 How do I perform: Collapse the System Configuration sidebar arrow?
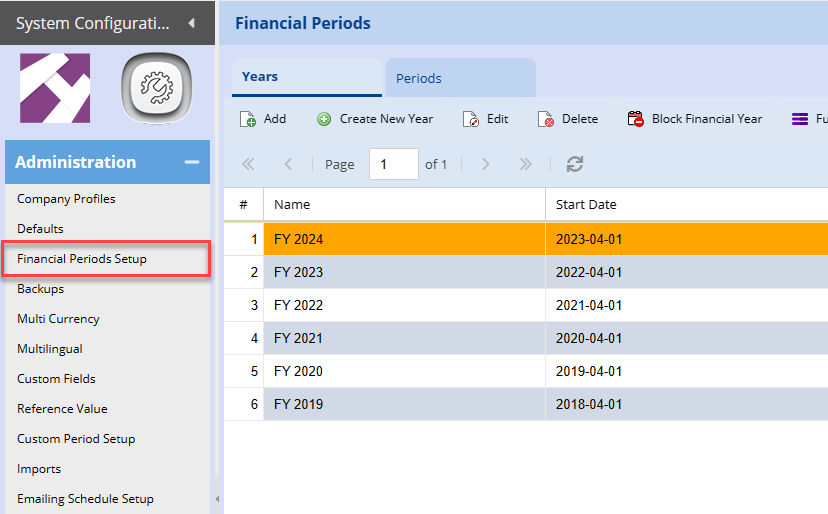[191, 22]
